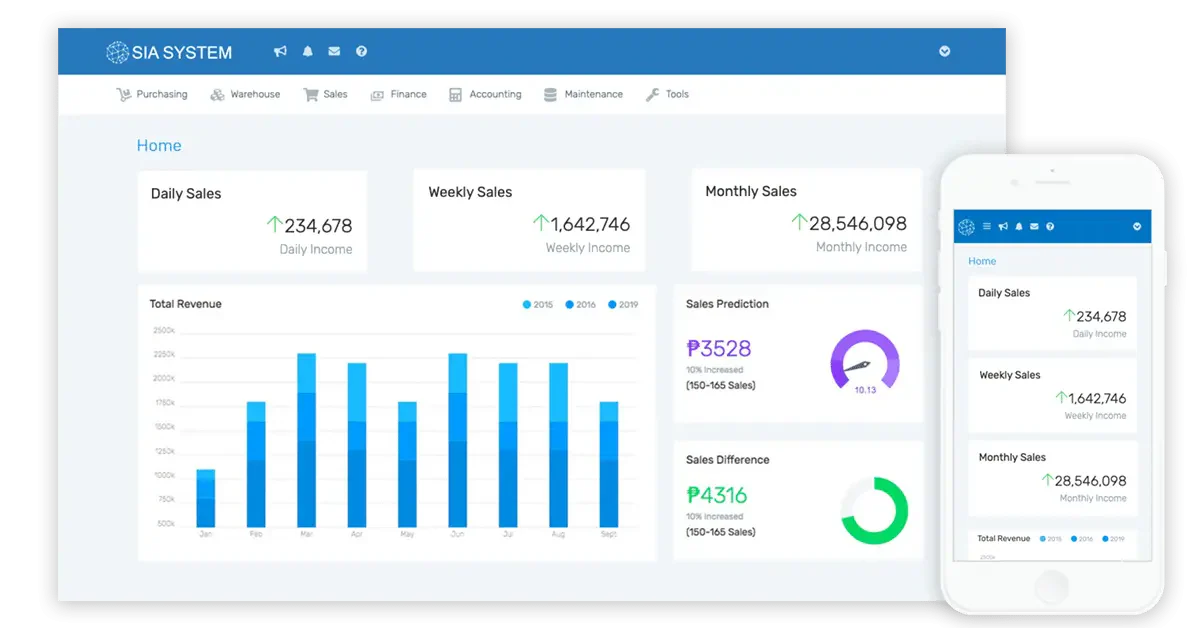Tap the phone's physical home button
This screenshot has height=628, width=1200.
click(1052, 586)
